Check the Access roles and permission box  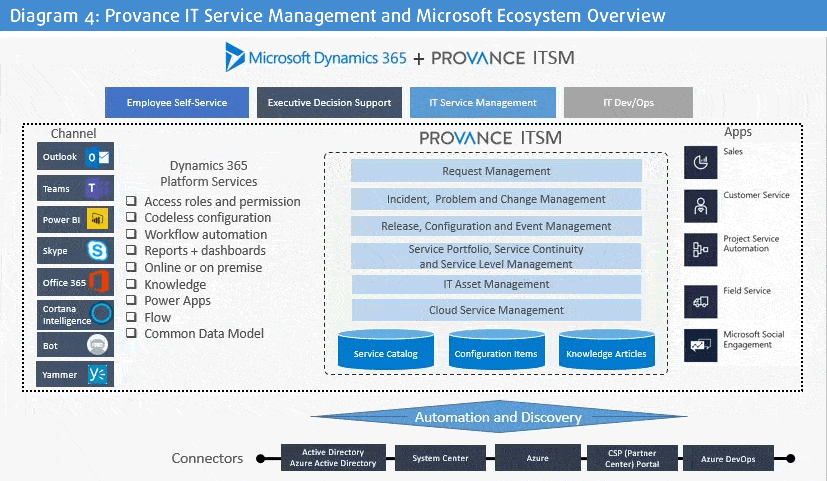point(131,201)
